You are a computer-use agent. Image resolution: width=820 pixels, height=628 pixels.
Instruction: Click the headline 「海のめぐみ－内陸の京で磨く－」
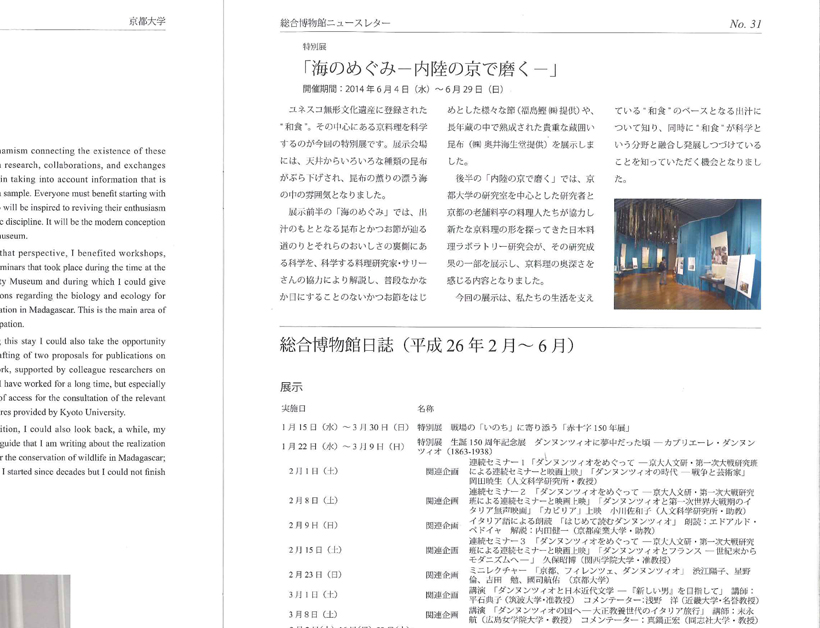(x=429, y=68)
